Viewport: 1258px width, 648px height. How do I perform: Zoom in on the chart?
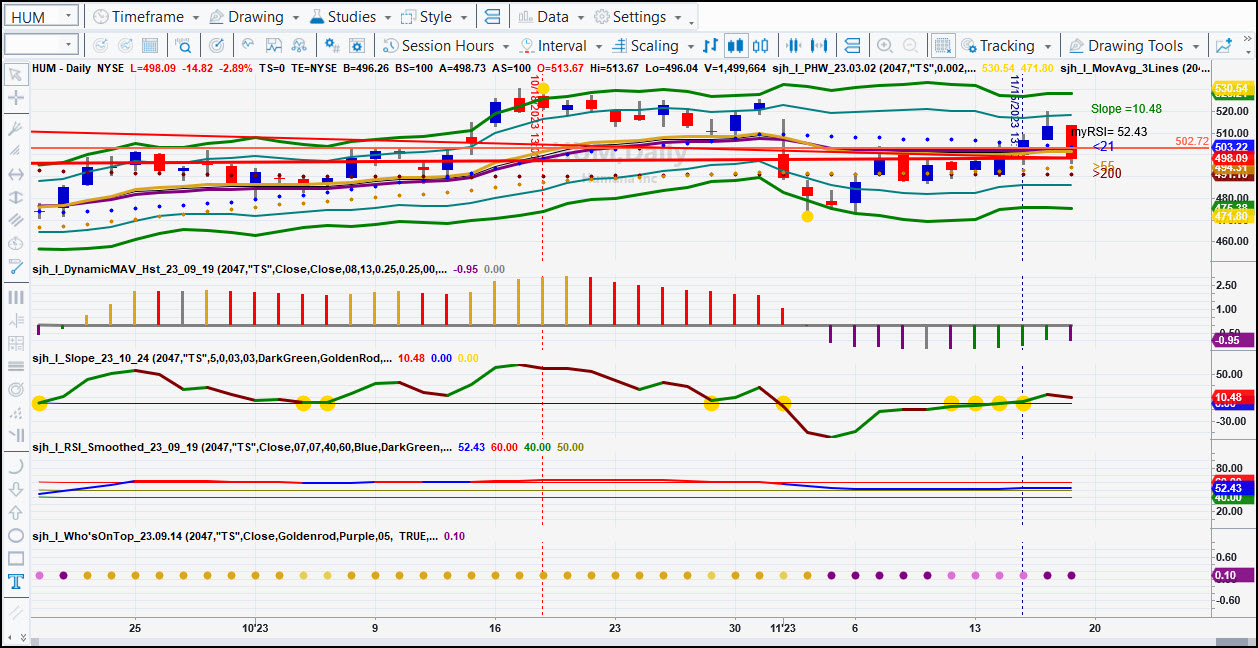(885, 46)
